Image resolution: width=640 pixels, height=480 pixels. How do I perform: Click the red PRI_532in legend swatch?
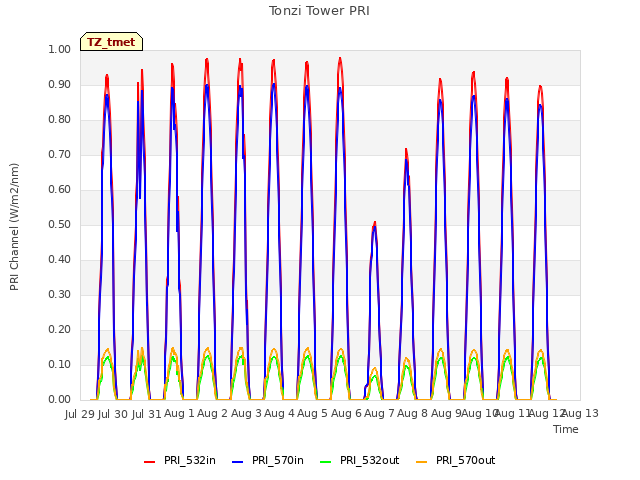pos(150,461)
